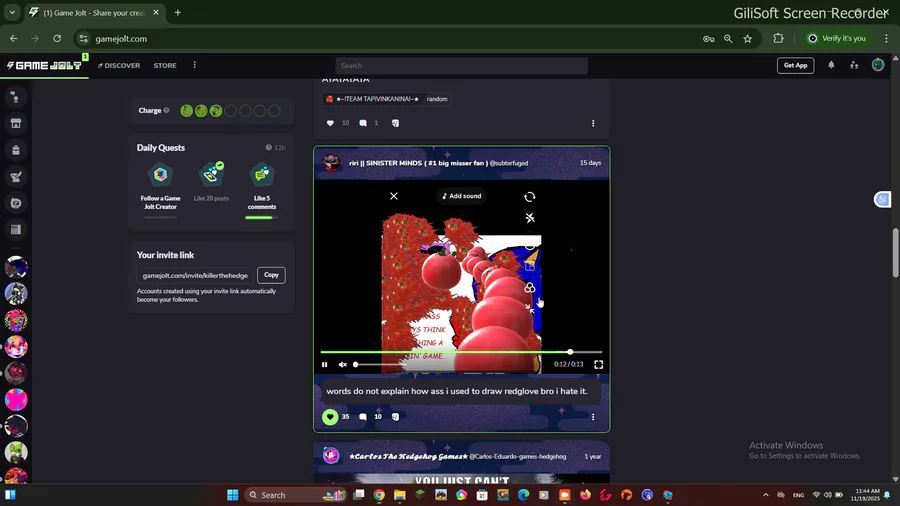Open the user avatar menu in header
This screenshot has width=900, height=506.
(878, 65)
